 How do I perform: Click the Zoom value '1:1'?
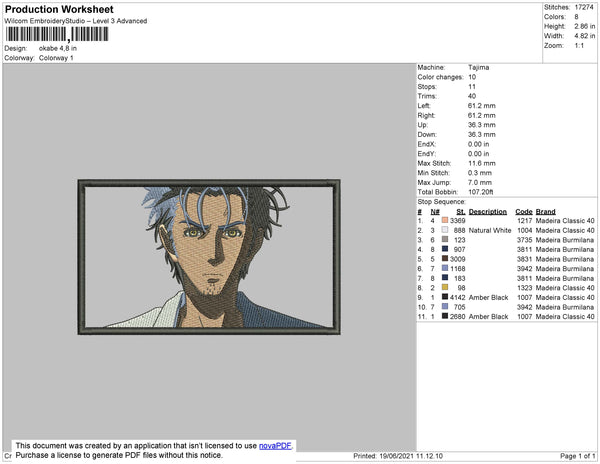579,46
